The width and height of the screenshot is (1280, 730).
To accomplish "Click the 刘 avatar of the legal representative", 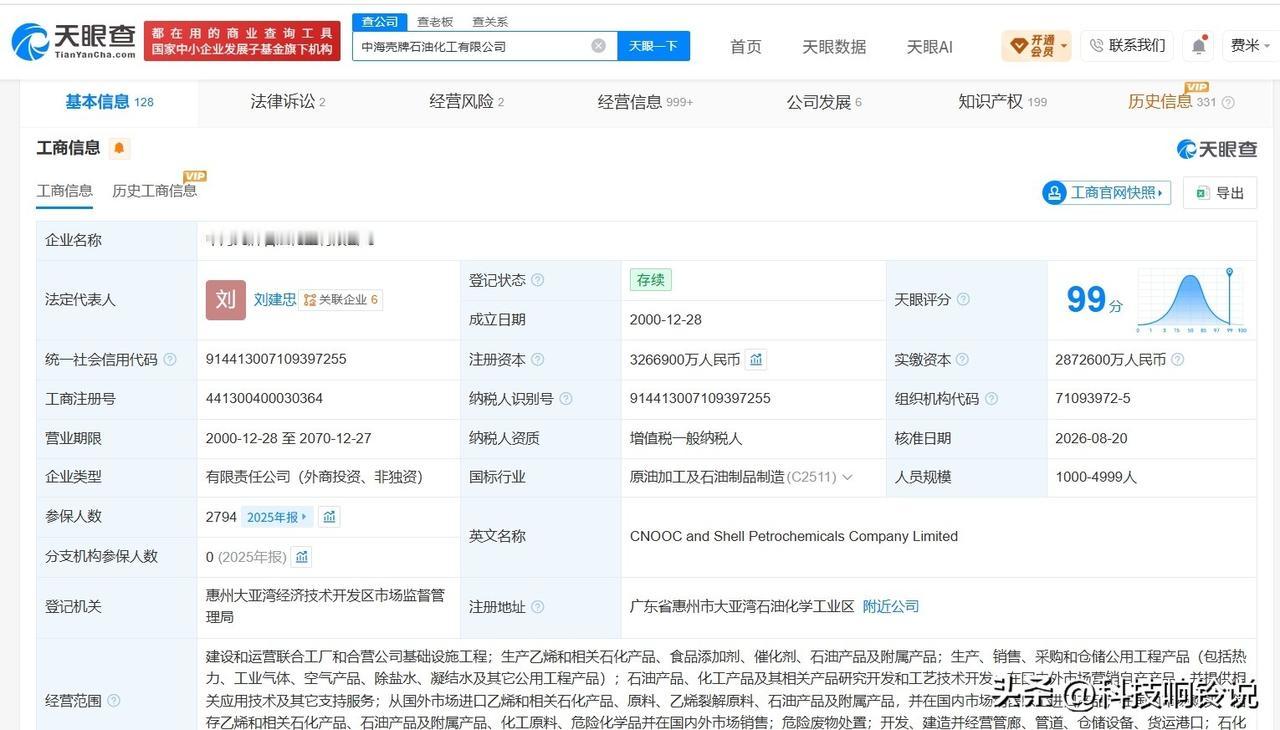I will click(x=226, y=300).
